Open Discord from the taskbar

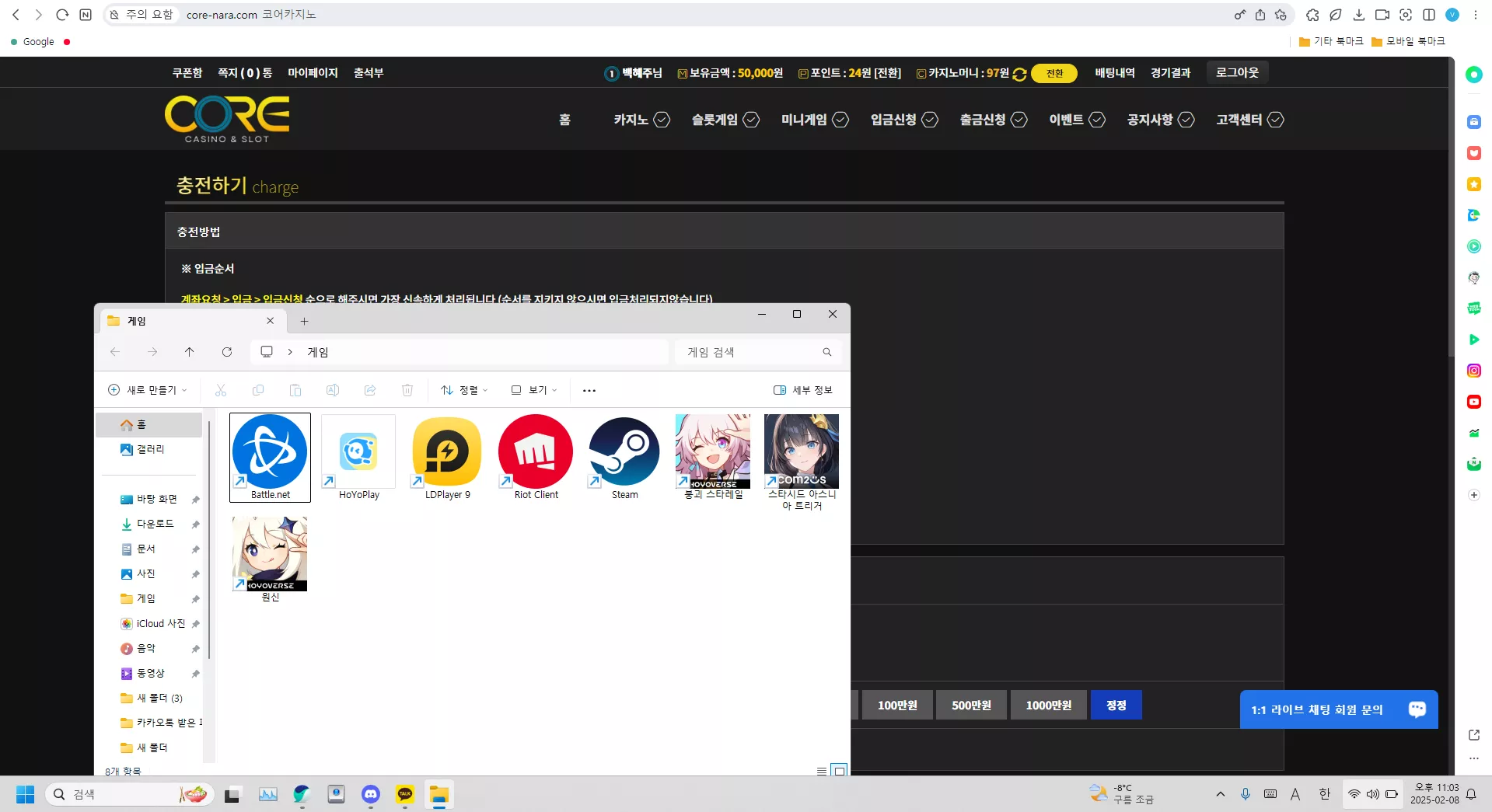tap(371, 794)
